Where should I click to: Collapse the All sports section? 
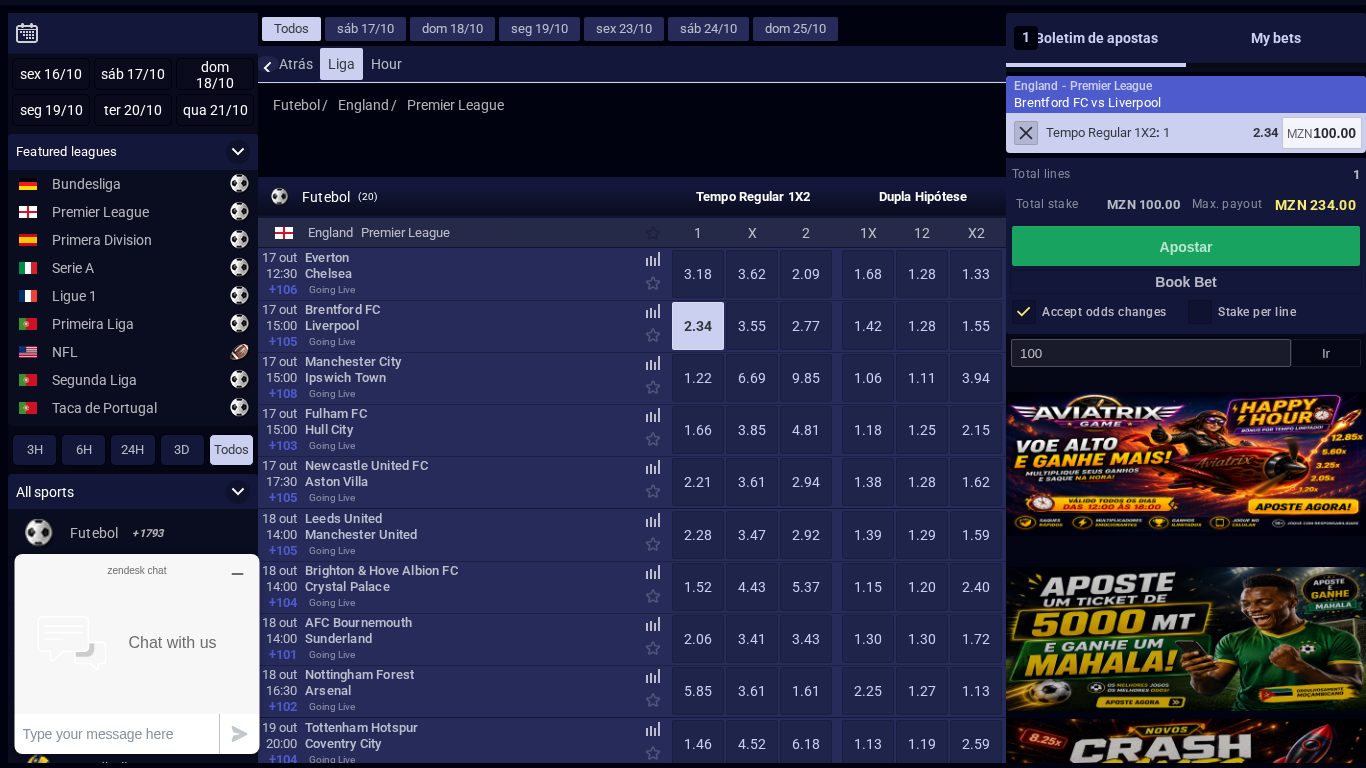238,492
